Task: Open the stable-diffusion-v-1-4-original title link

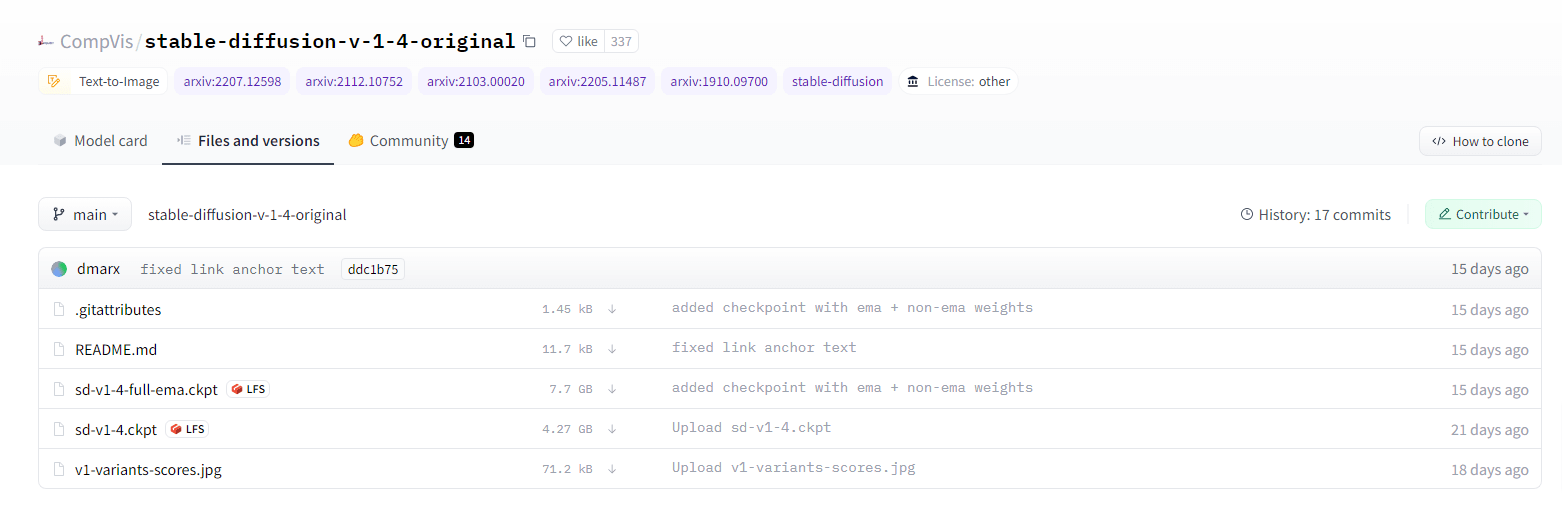Action: 330,41
